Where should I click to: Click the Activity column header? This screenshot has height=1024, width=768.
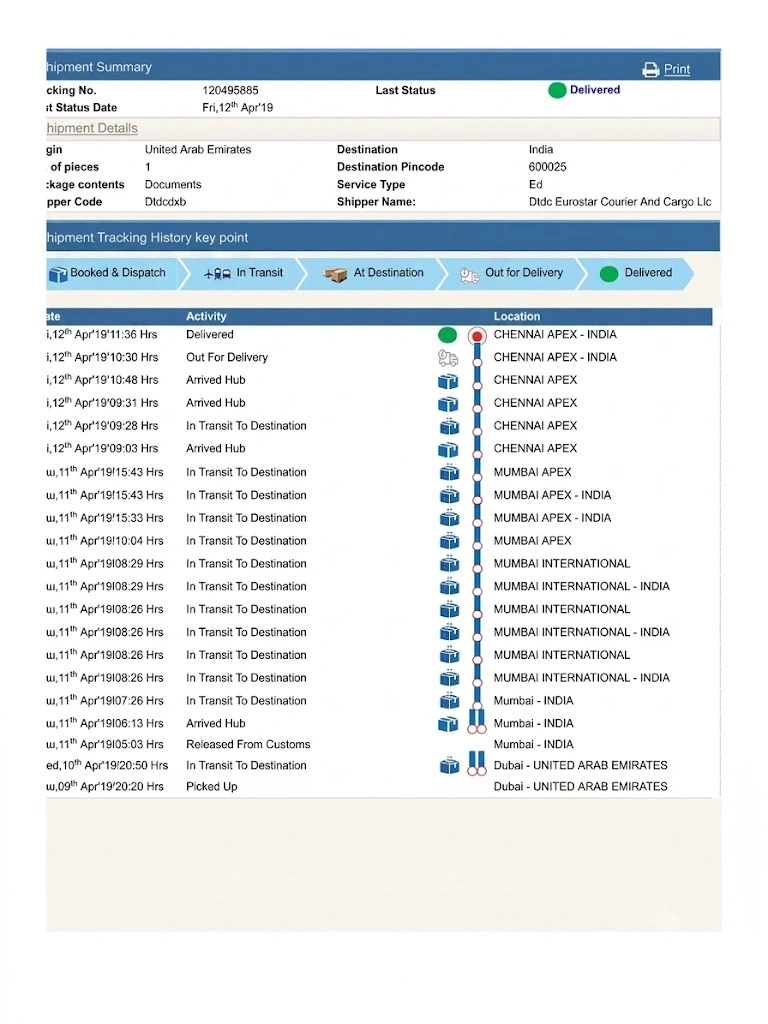click(x=206, y=316)
